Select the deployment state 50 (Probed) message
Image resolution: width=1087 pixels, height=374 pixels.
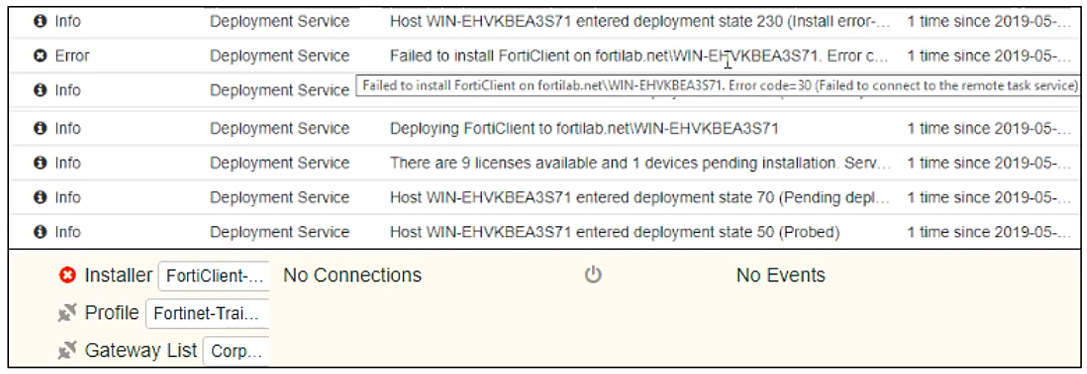pos(615,232)
